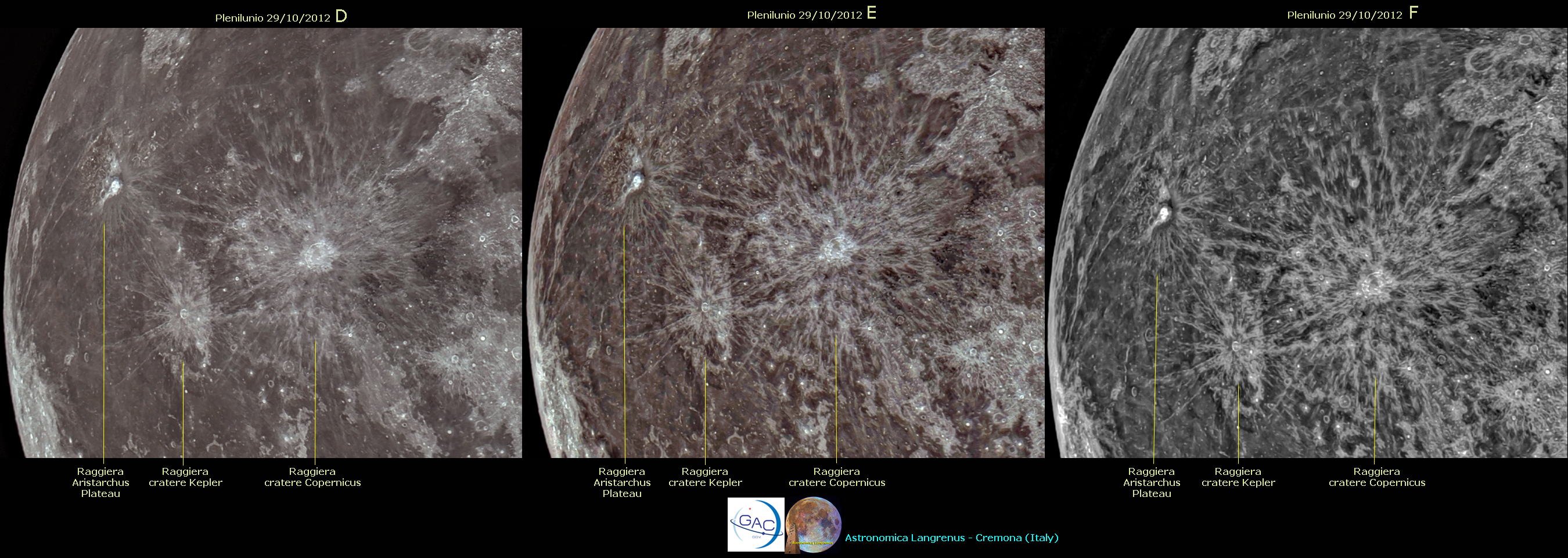Click the bright Aristarchus crater in panel F
The image size is (1568, 558).
(x=1164, y=213)
